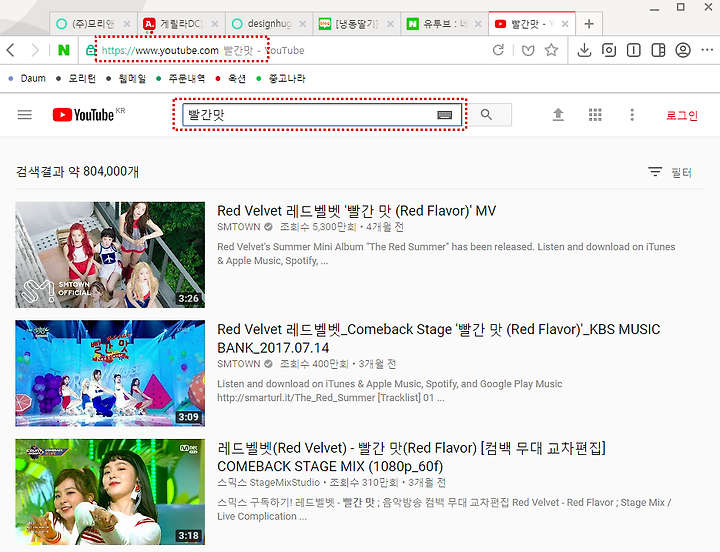Take a screen capture with the camera icon
The height and width of the screenshot is (552, 720).
pyautogui.click(x=609, y=50)
